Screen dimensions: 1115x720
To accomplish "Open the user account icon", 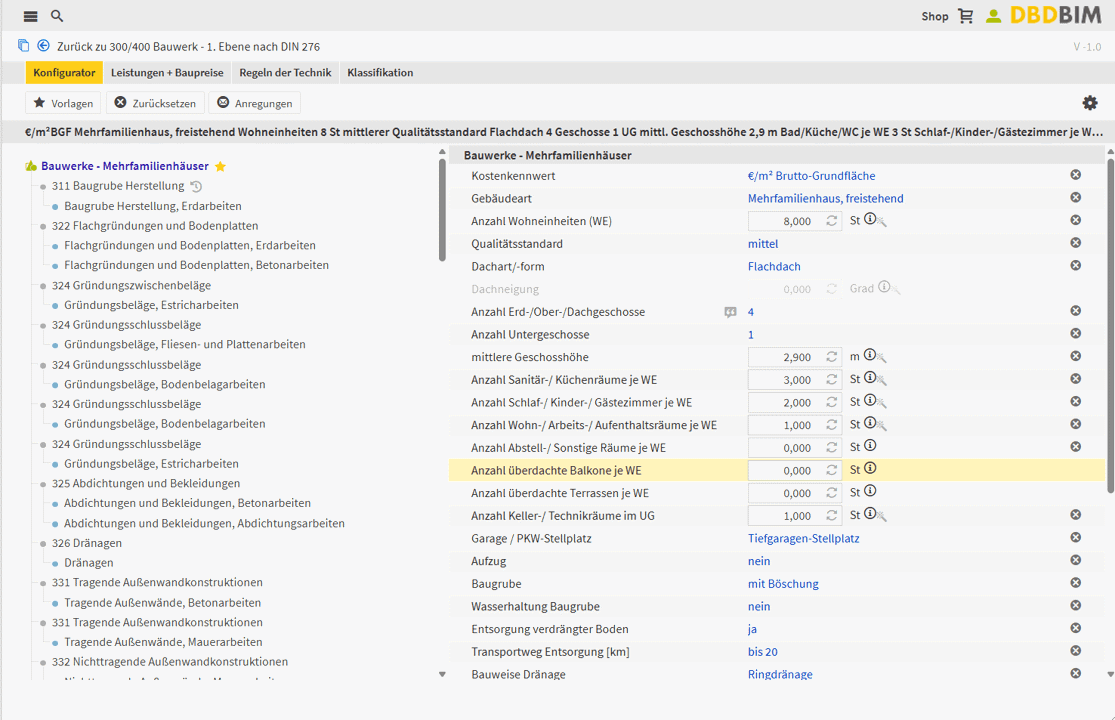I will [993, 16].
